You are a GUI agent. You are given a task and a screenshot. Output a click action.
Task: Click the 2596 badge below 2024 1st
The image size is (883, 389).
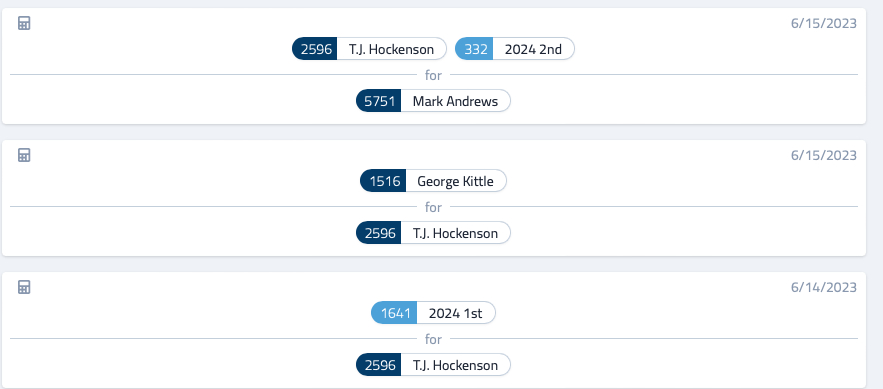coord(379,365)
